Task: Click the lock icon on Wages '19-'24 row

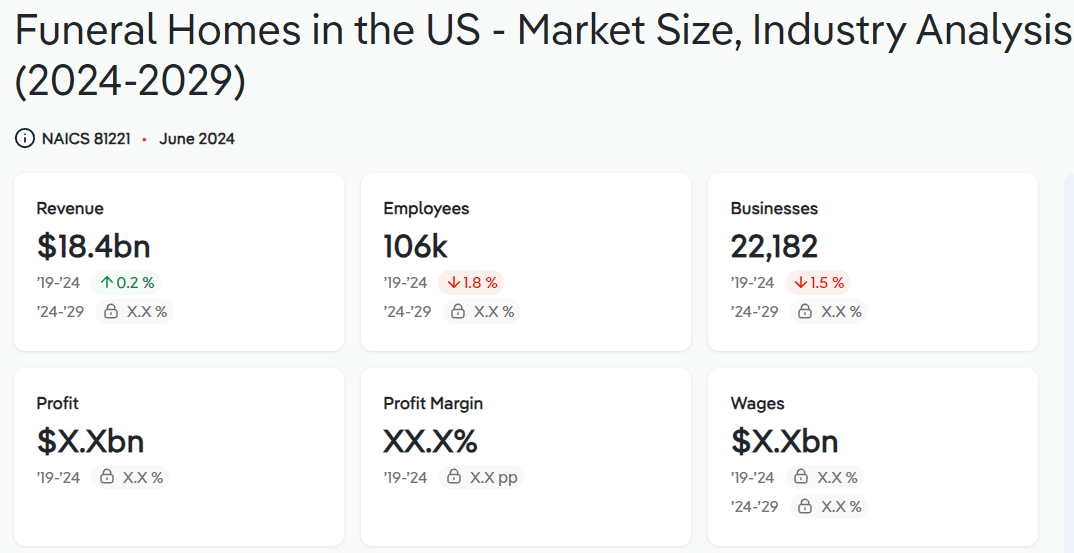Action: (801, 477)
